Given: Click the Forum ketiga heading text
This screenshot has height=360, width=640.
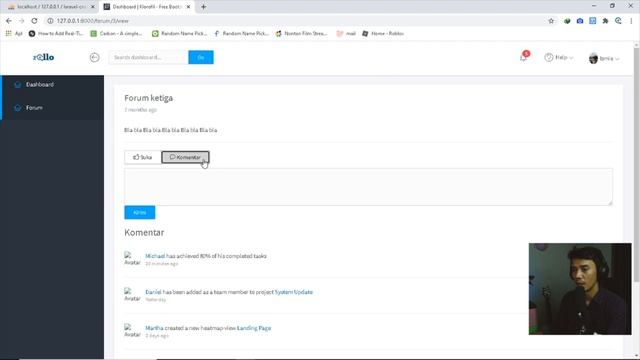Looking at the screenshot, I should (149, 98).
